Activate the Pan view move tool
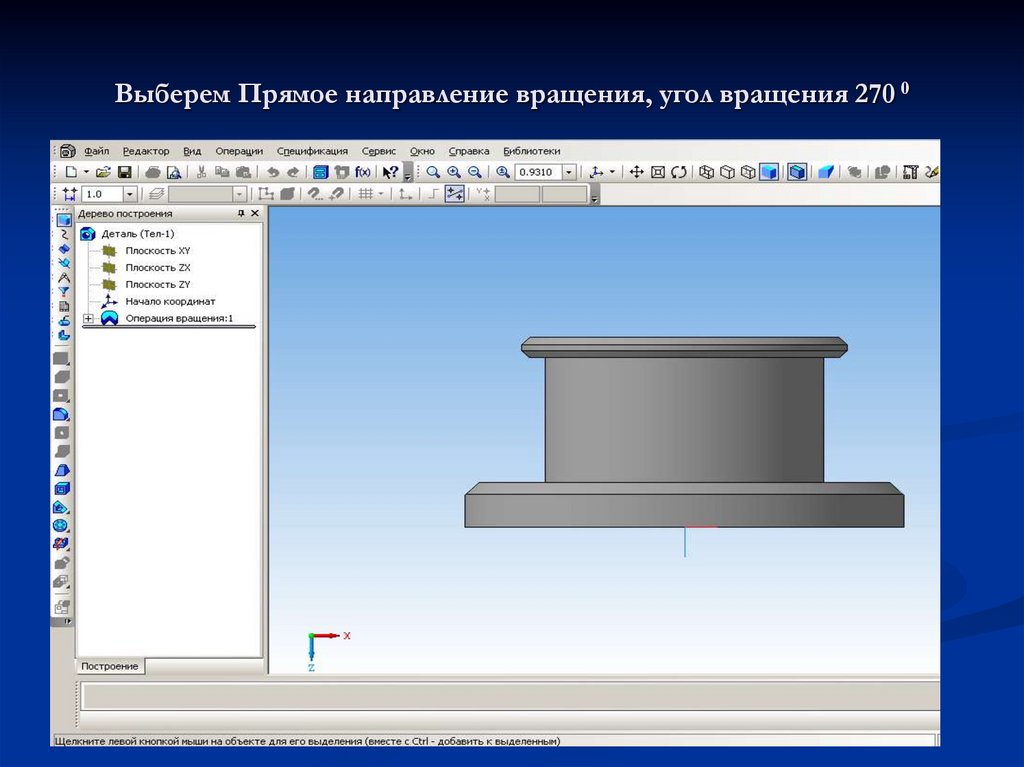Image resolution: width=1024 pixels, height=767 pixels. pyautogui.click(x=636, y=172)
